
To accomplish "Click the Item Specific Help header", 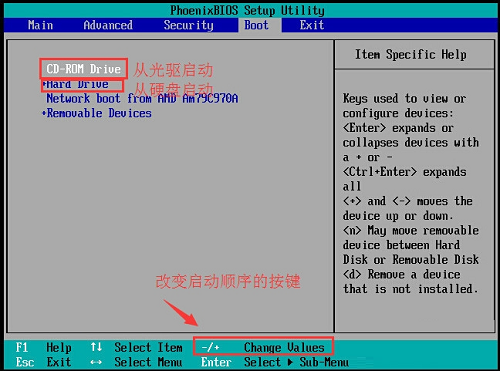I will pyautogui.click(x=411, y=54).
